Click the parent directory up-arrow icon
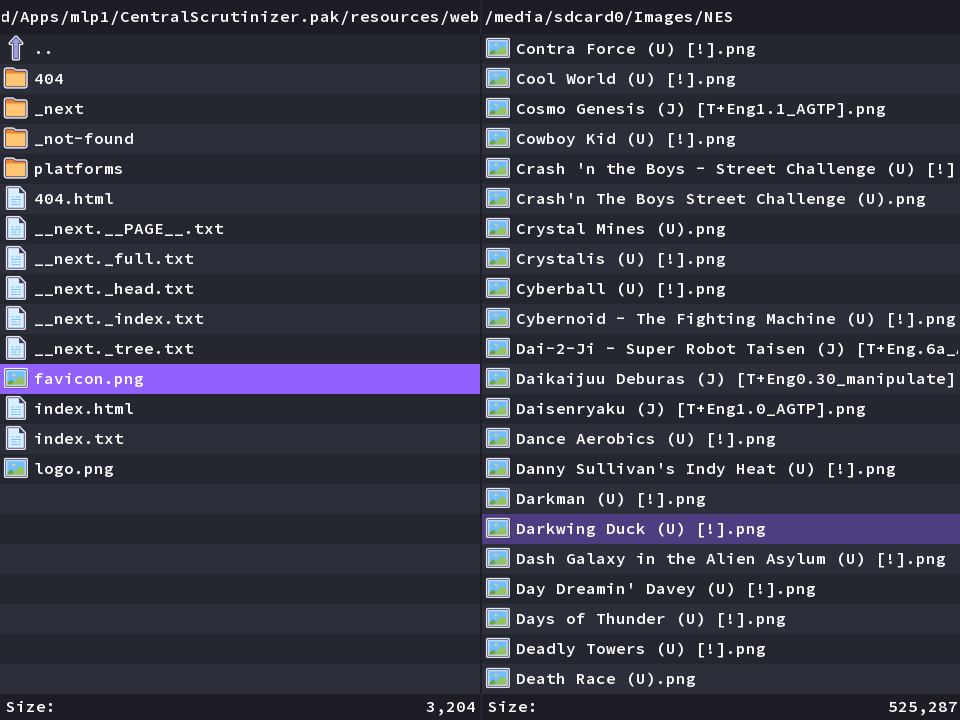This screenshot has height=720, width=960. point(16,48)
